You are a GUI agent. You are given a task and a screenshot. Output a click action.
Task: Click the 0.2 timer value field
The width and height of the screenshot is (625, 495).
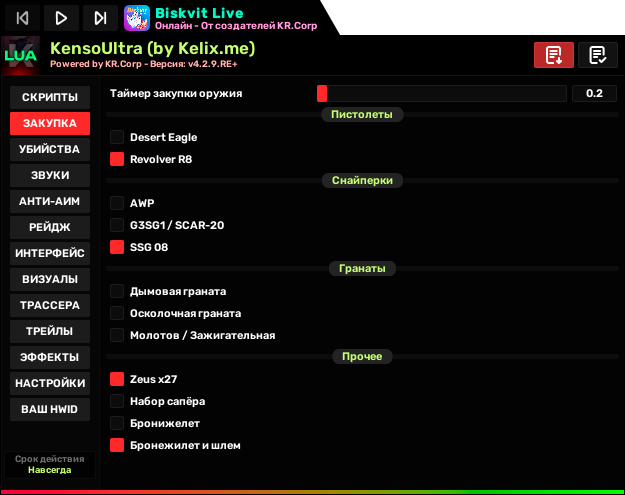[x=594, y=94]
